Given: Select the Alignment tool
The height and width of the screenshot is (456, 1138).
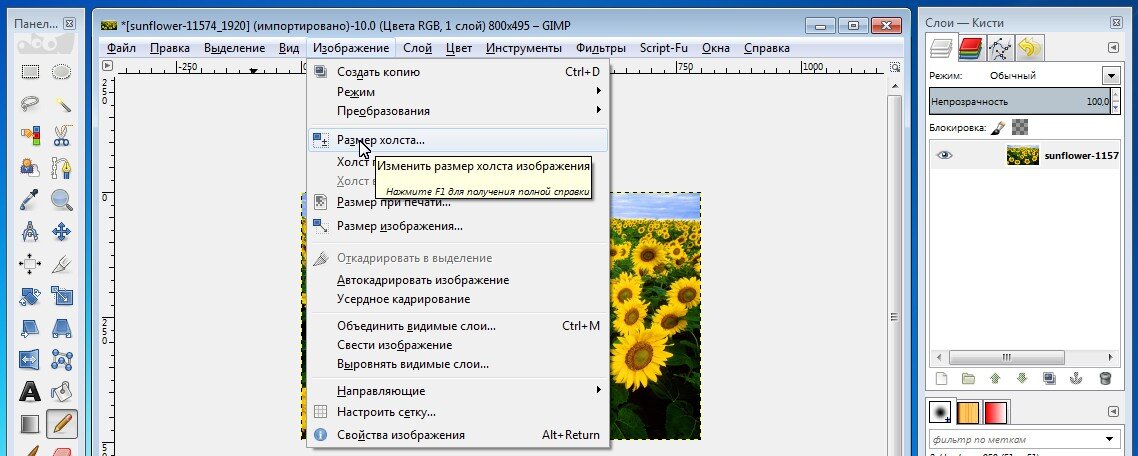Looking at the screenshot, I should tap(30, 264).
